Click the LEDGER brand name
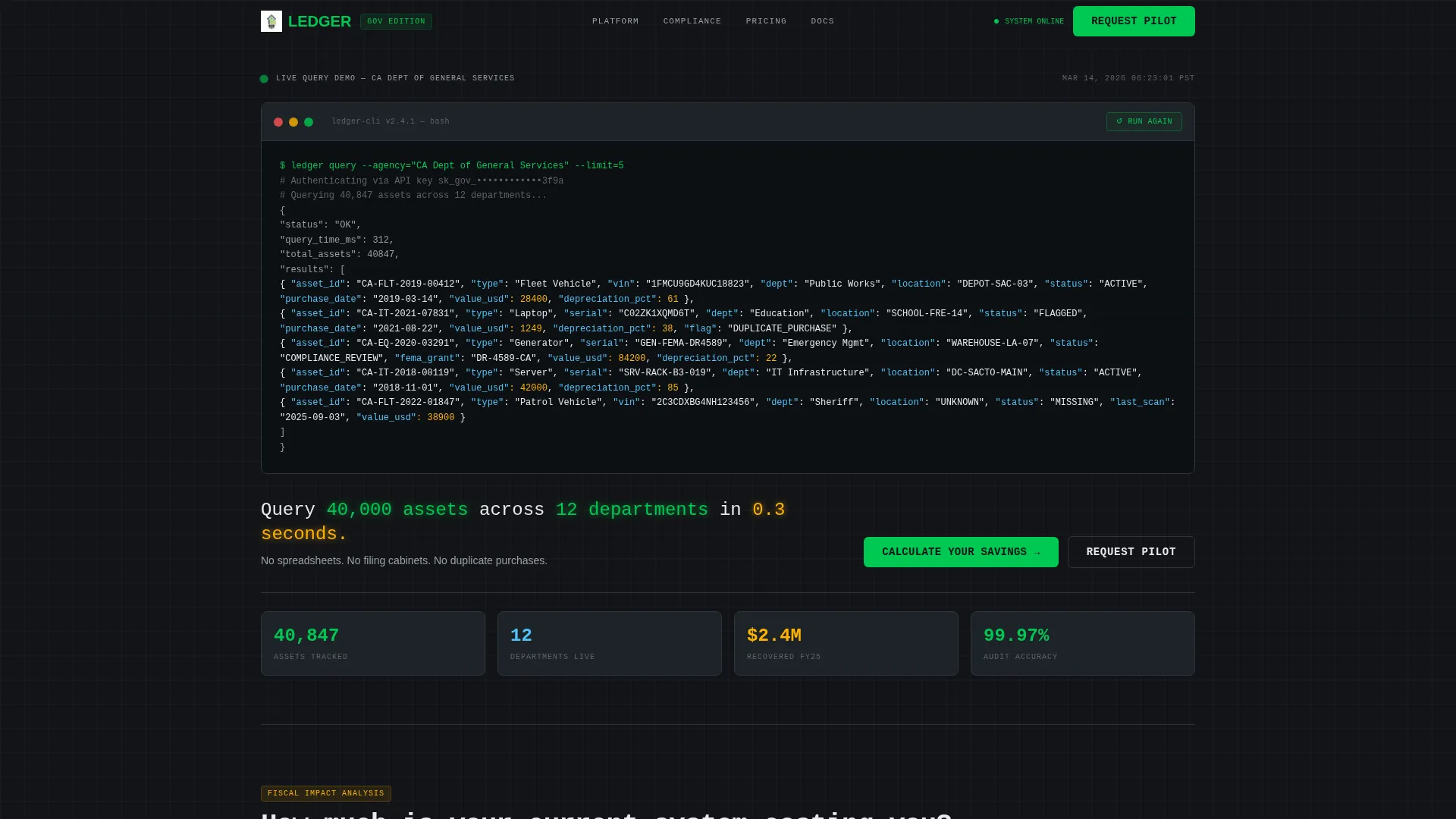This screenshot has width=1456, height=819. click(x=319, y=21)
